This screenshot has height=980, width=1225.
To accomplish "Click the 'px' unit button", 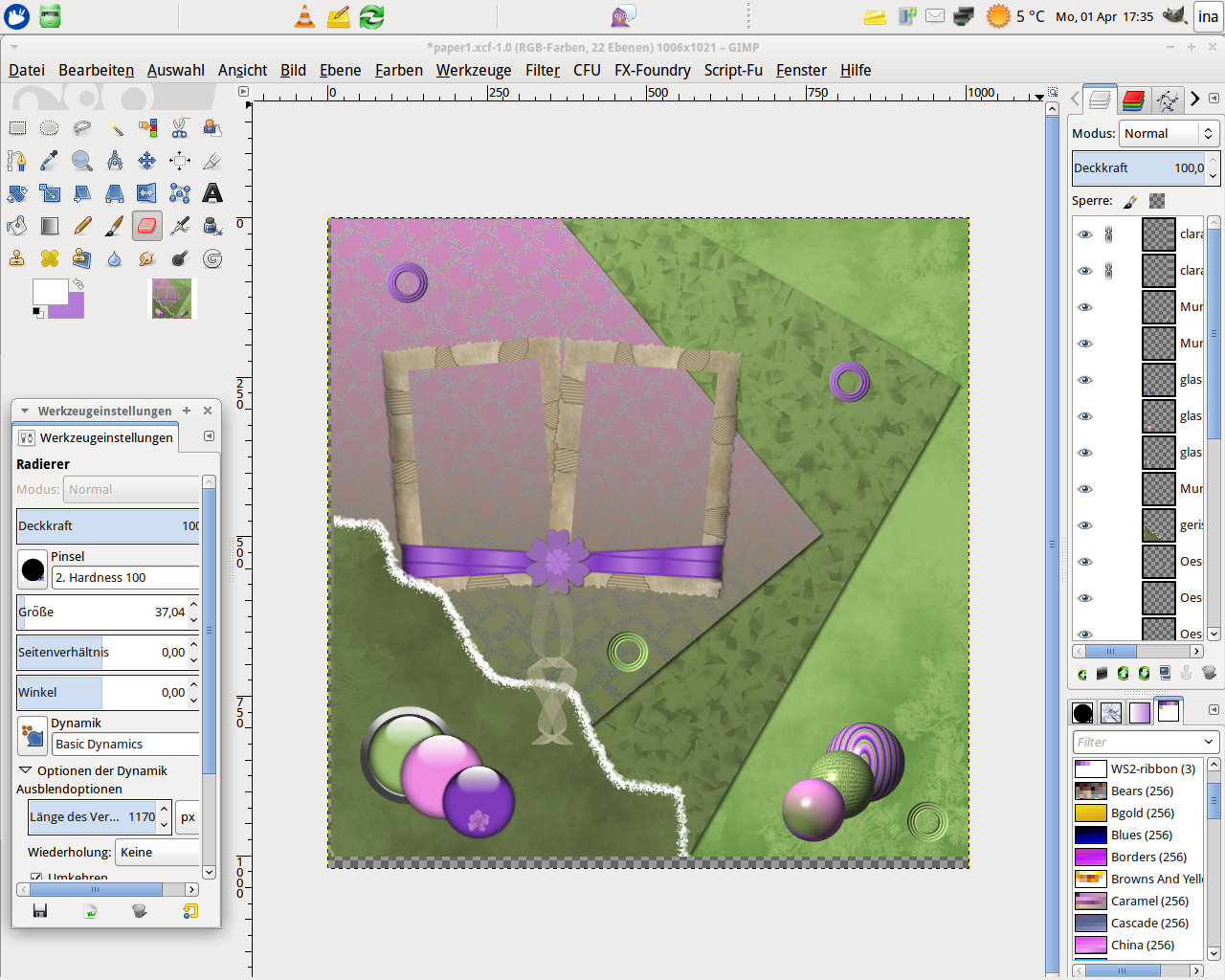I will pos(188,817).
